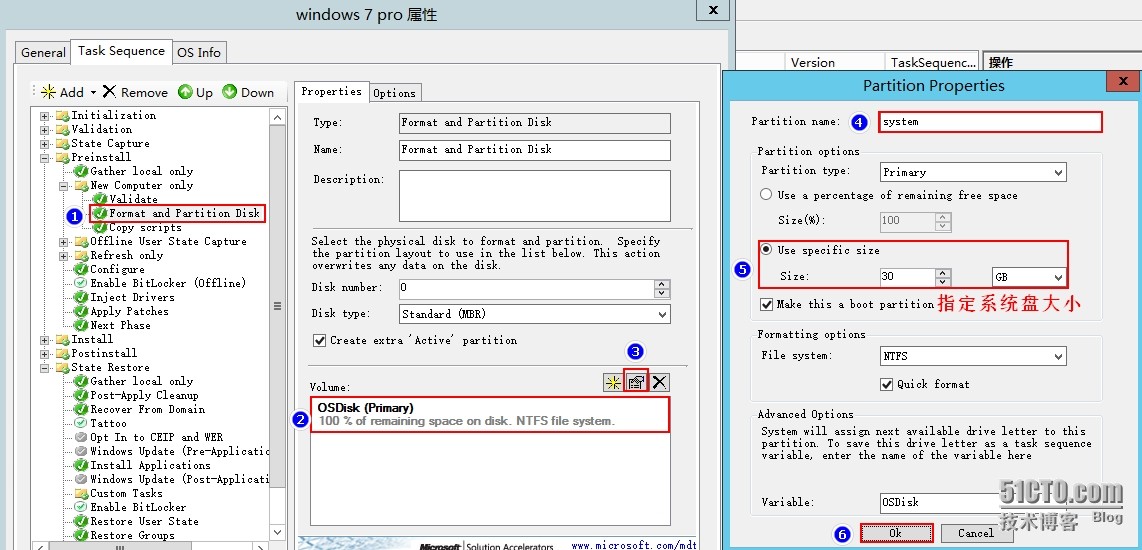Viewport: 1142px width, 550px height.
Task: Click the Remove X icon
Action: pos(109,92)
